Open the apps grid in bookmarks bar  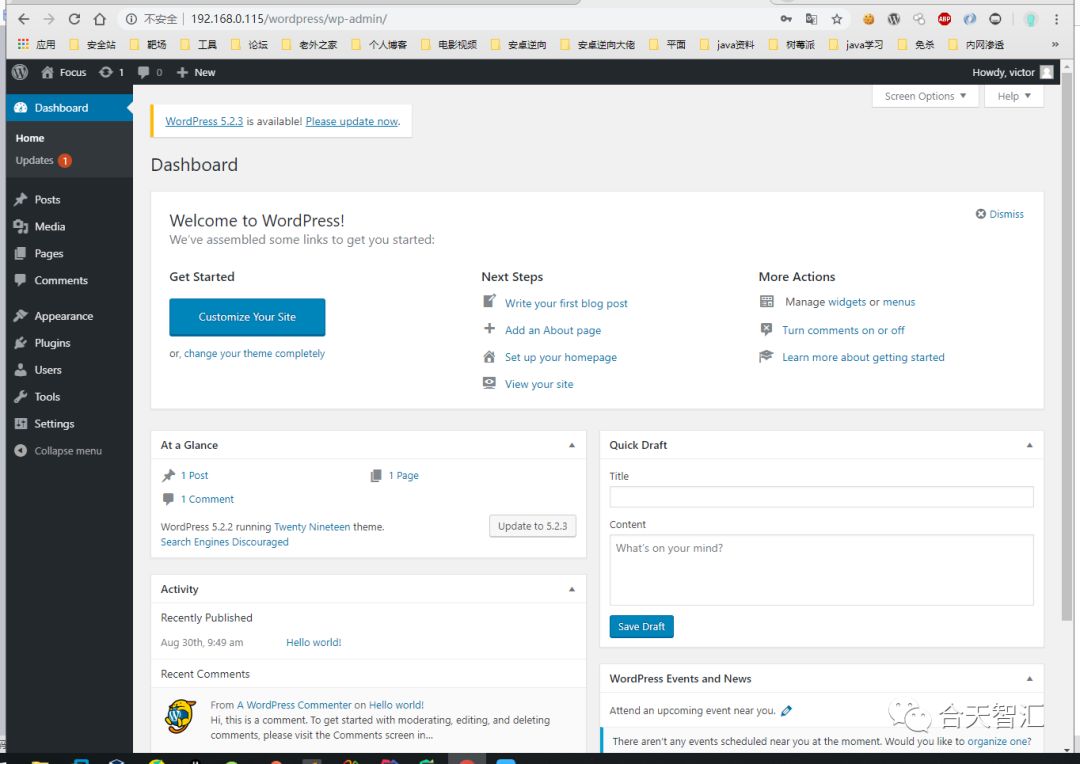(x=23, y=45)
